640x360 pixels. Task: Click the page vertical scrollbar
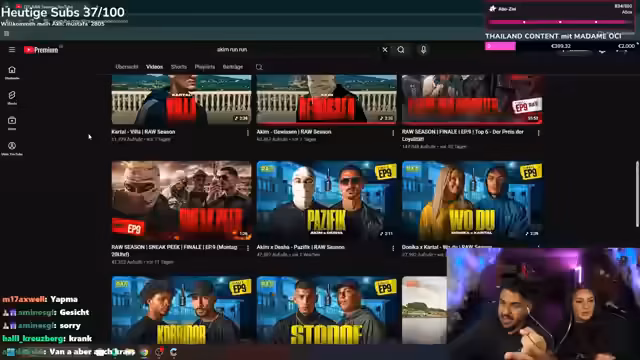(637, 194)
